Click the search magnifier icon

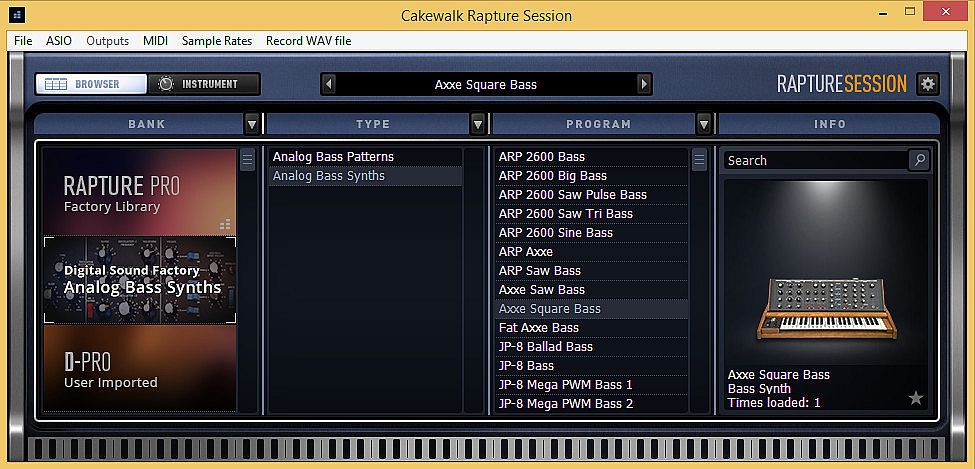[x=918, y=160]
